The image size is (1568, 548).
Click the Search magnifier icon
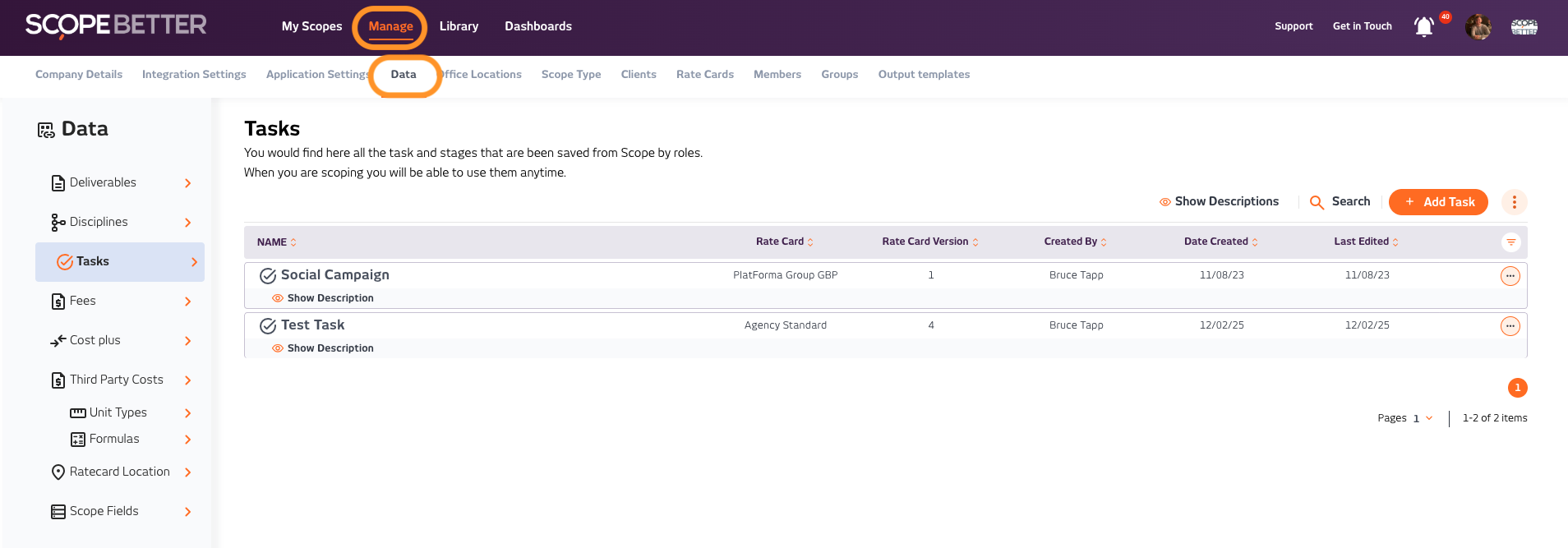point(1317,202)
